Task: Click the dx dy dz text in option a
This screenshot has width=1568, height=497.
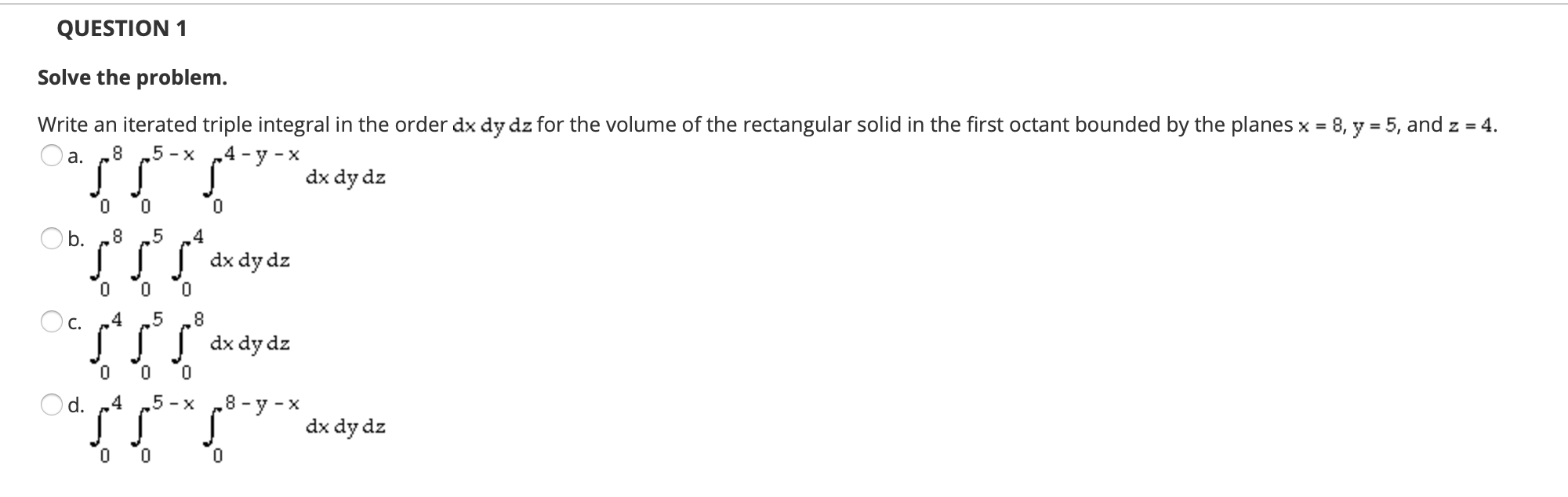Action: (346, 177)
